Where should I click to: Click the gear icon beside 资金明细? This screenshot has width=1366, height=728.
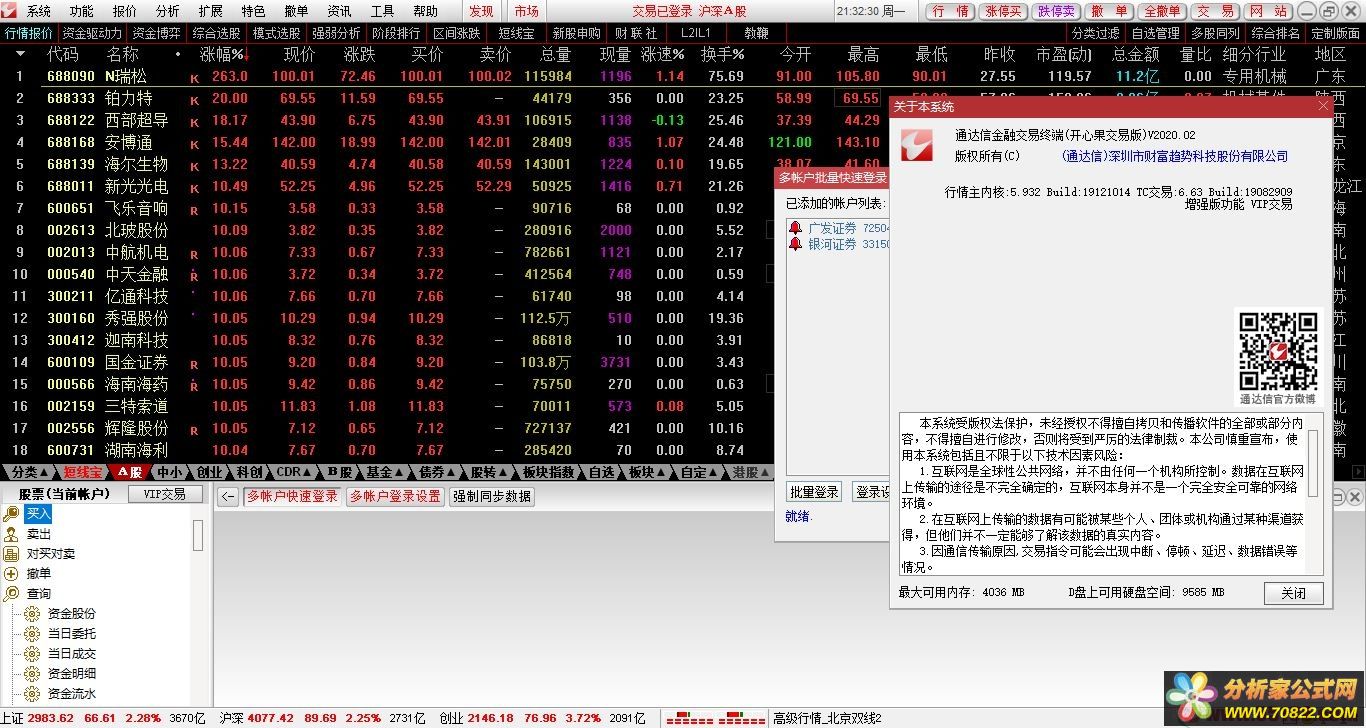click(33, 674)
